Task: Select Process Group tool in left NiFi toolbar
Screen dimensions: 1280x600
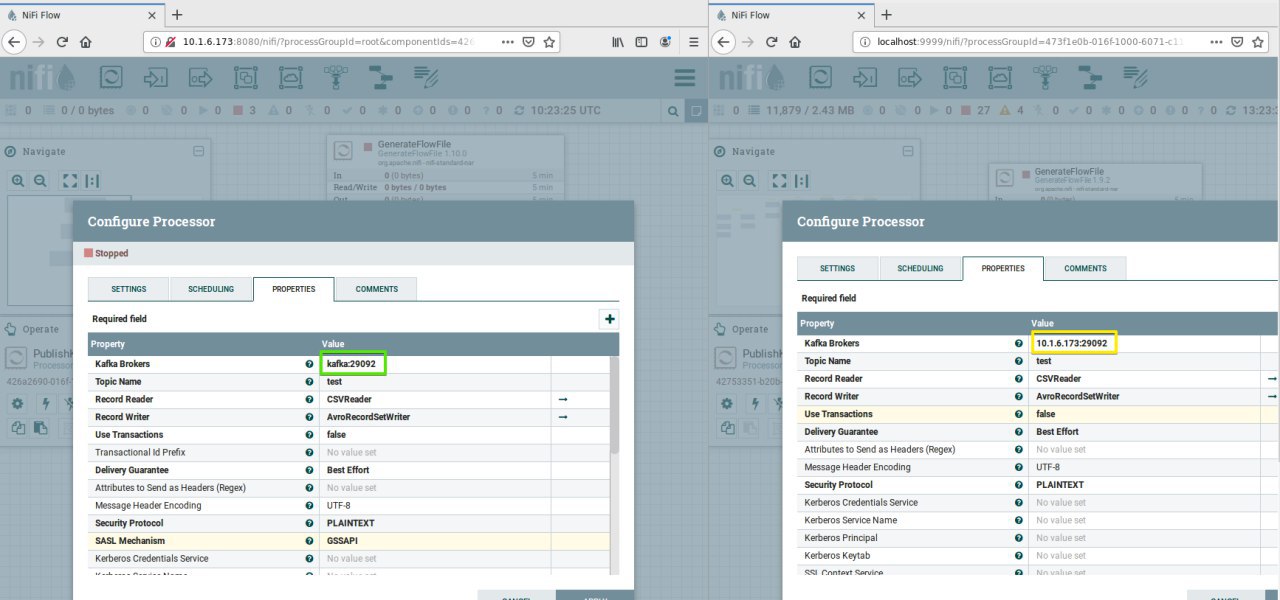Action: click(x=246, y=77)
